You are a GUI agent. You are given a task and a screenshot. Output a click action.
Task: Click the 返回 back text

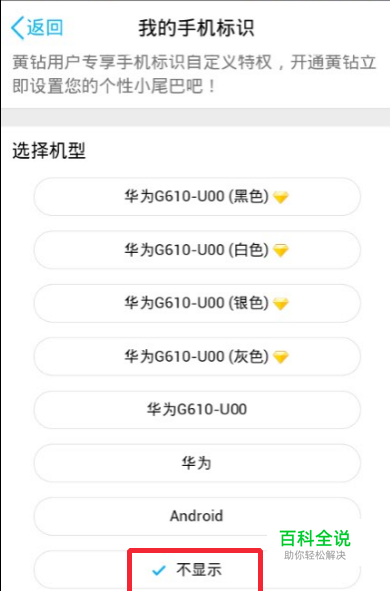click(45, 28)
